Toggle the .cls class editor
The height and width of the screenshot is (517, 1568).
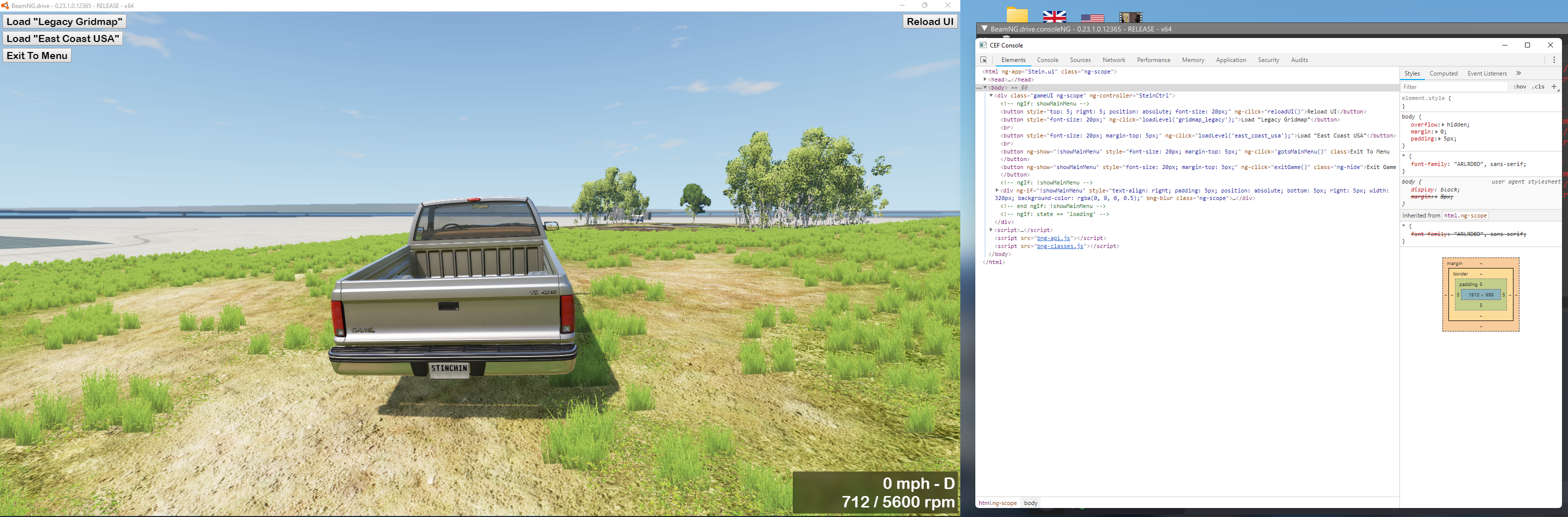(1538, 87)
